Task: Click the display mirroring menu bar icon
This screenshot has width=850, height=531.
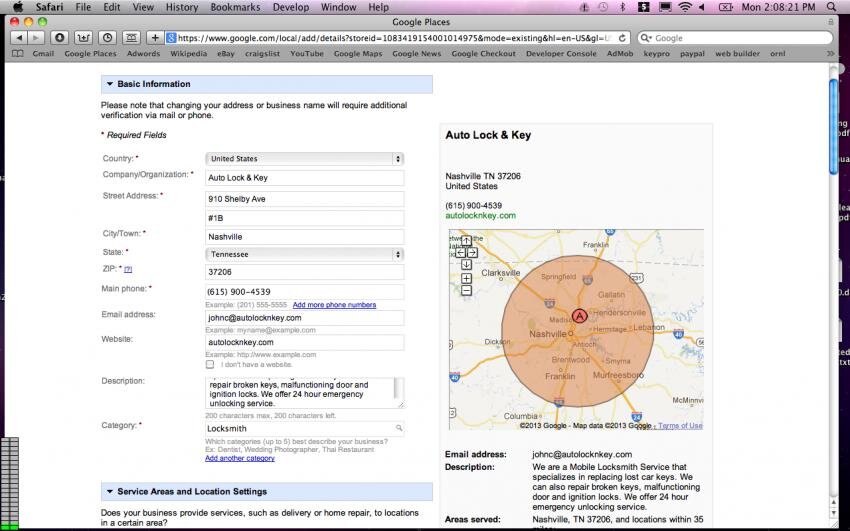Action: click(x=665, y=7)
